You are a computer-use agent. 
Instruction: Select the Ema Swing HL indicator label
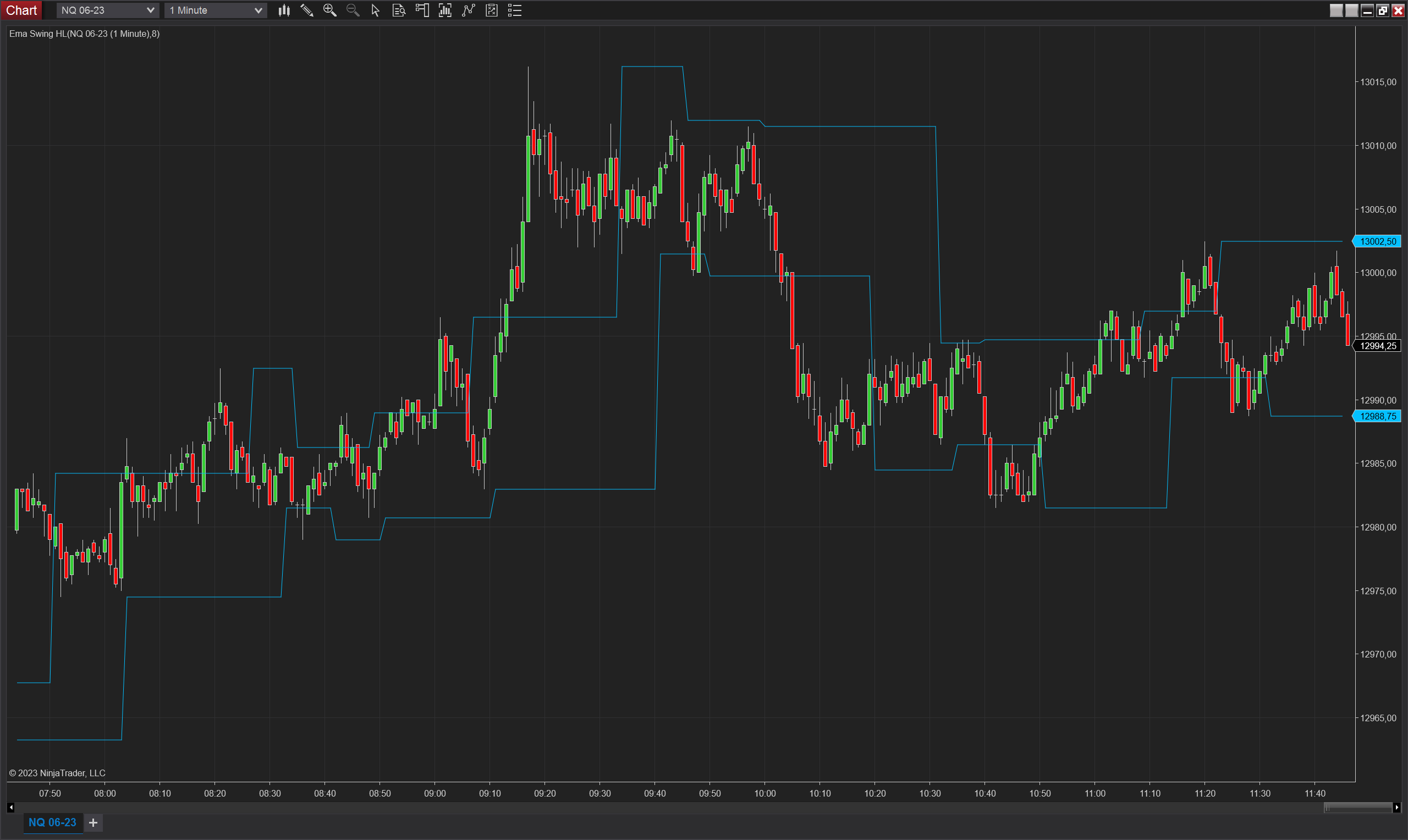(84, 34)
